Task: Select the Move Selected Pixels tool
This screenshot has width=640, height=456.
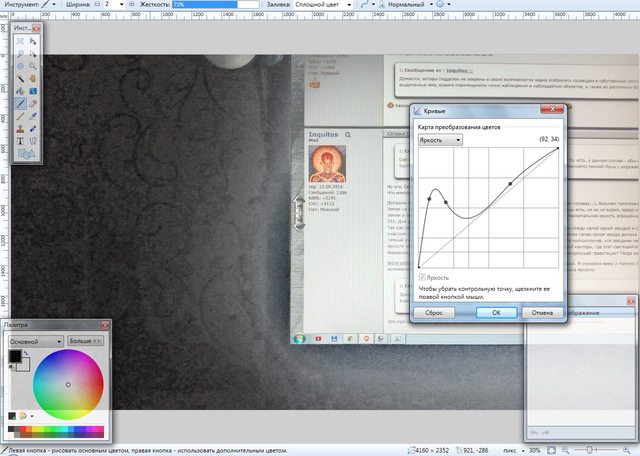Action: tap(33, 41)
